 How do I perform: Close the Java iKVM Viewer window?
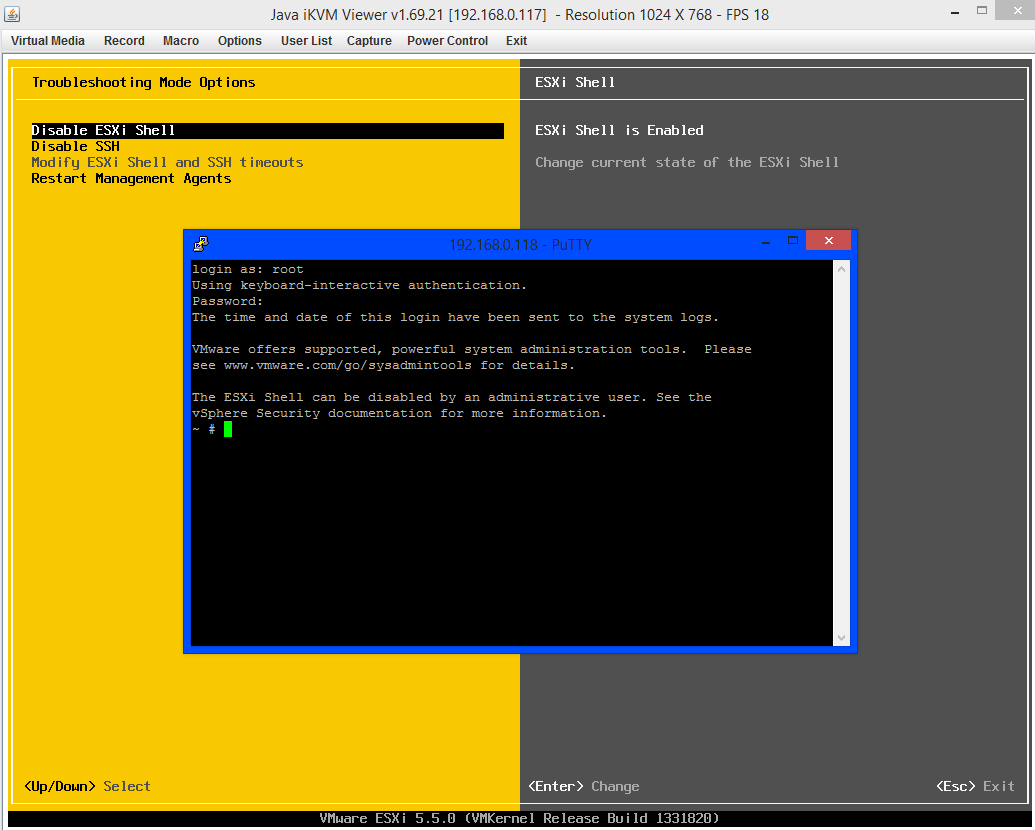coord(1017,10)
